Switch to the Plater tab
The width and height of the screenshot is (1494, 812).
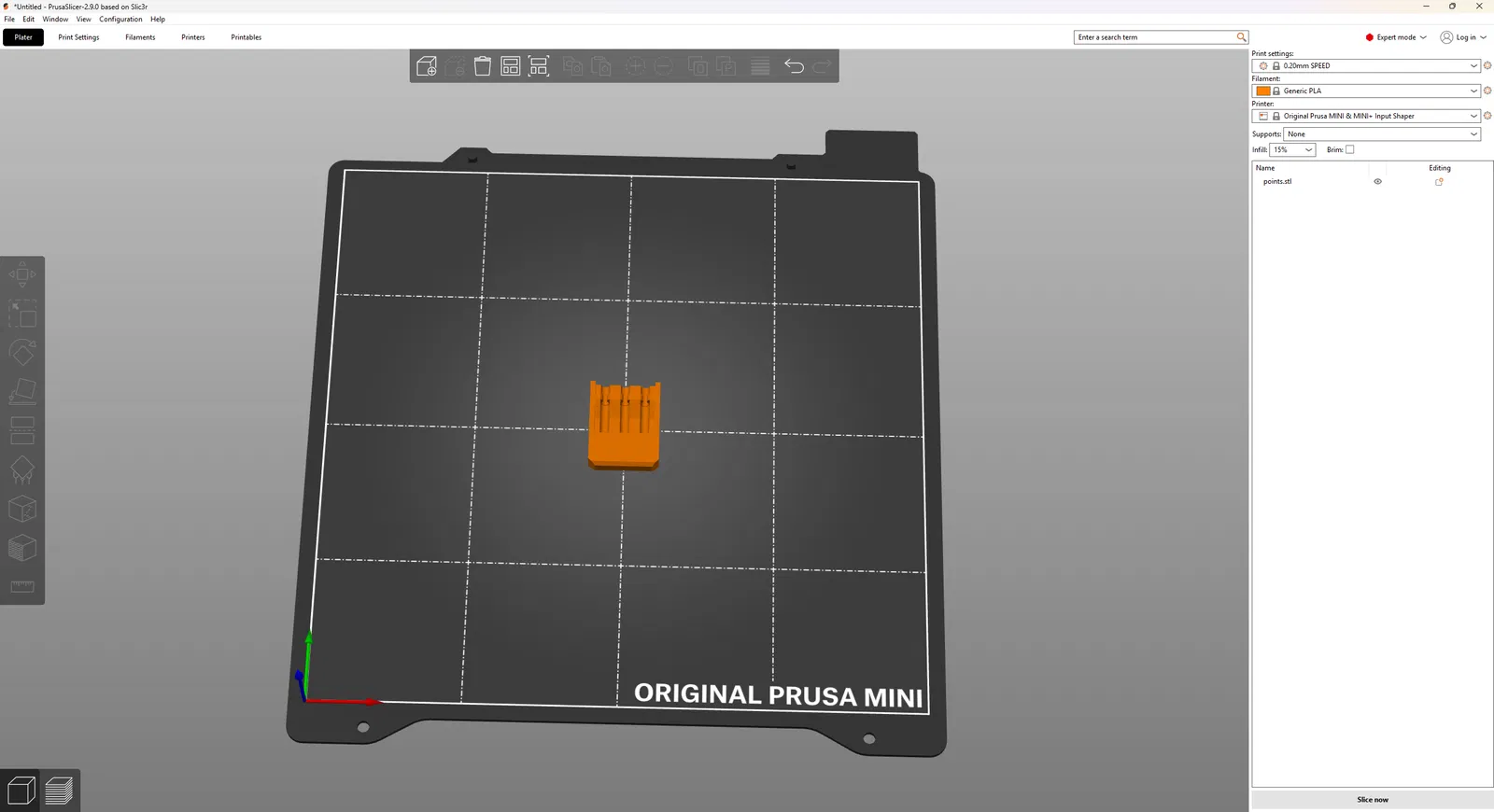click(23, 37)
